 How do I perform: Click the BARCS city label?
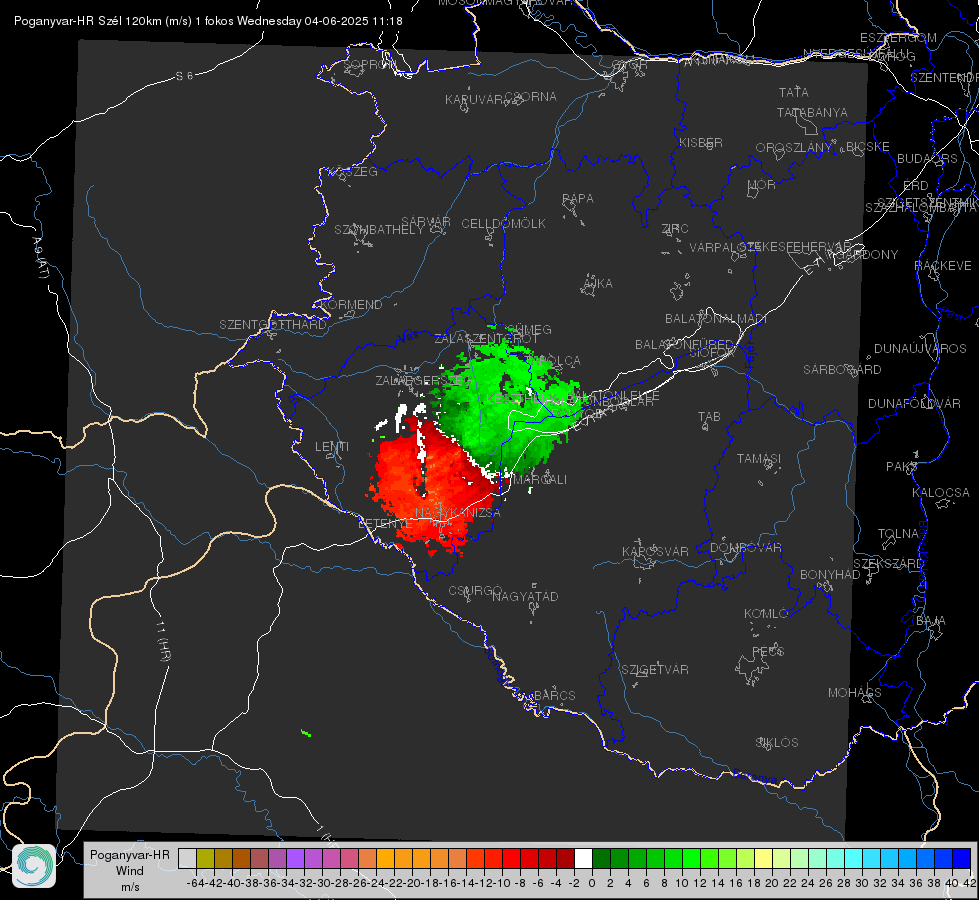(554, 695)
